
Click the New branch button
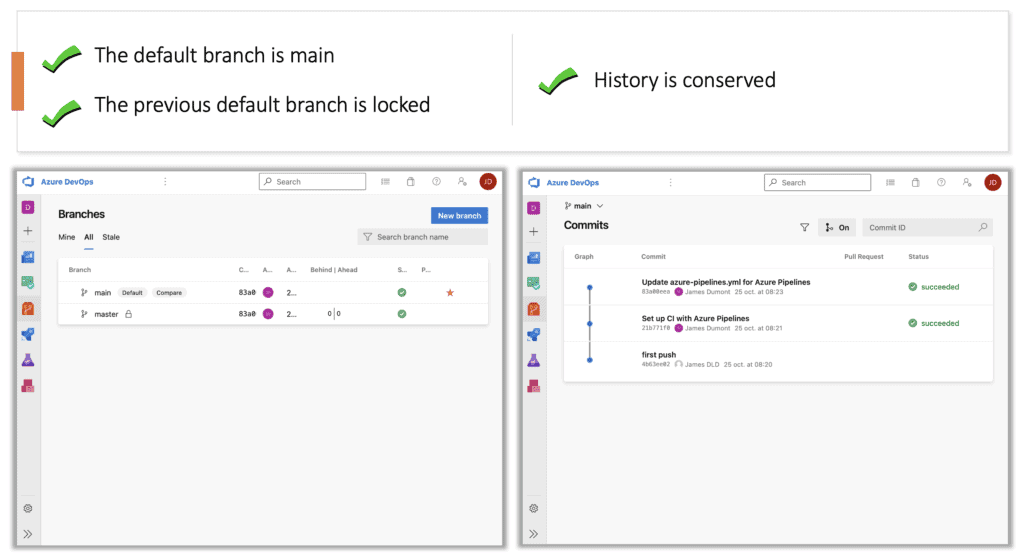click(x=459, y=215)
